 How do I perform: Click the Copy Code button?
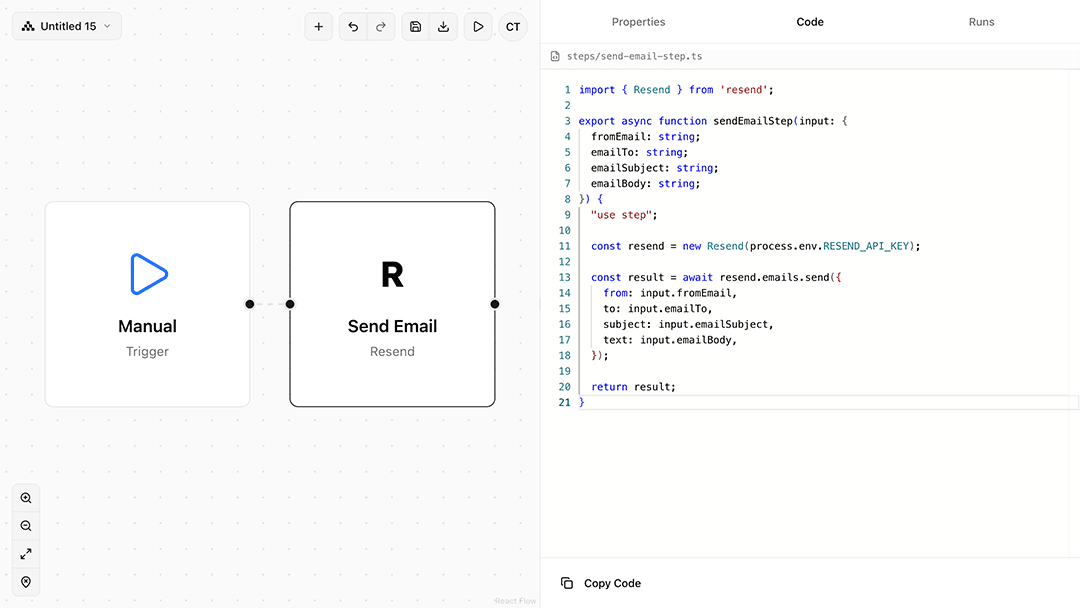(601, 583)
